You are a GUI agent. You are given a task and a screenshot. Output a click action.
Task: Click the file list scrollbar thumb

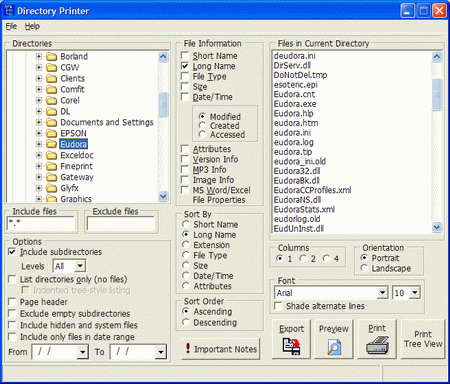click(x=437, y=95)
